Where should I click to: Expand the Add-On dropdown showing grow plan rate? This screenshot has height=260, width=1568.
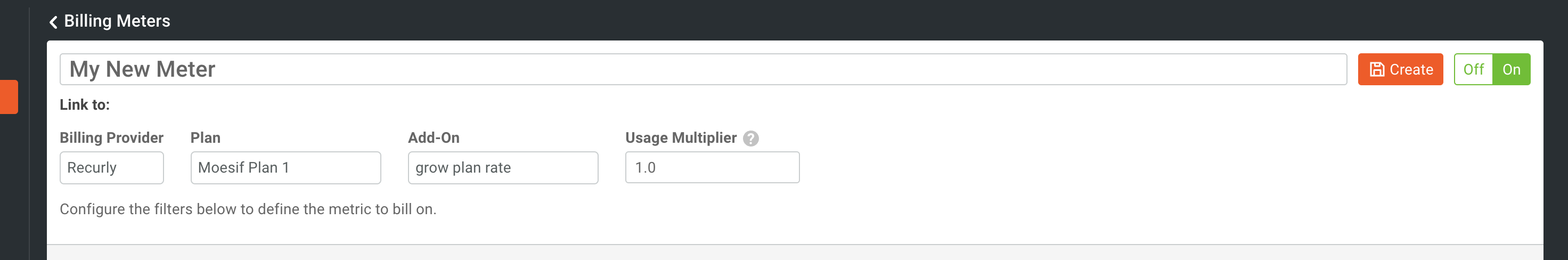point(503,167)
